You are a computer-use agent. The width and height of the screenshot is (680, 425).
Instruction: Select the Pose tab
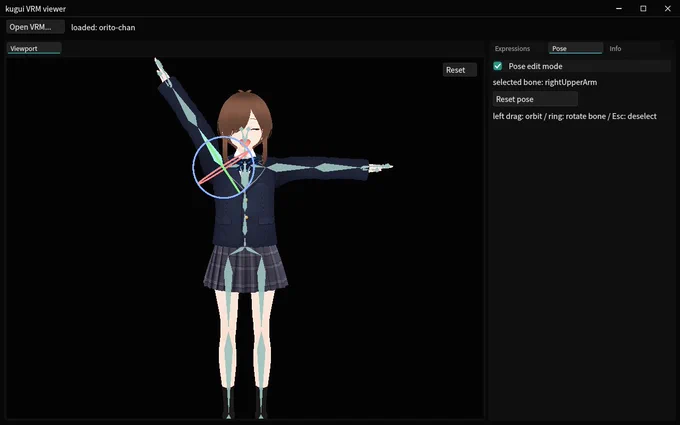(x=575, y=48)
